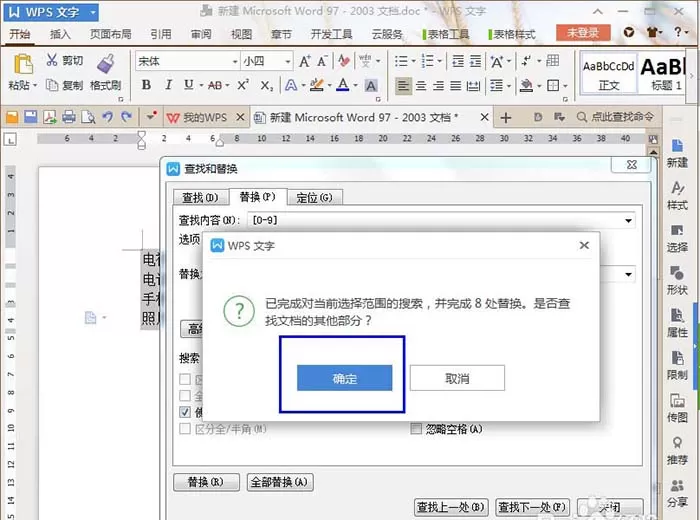Open the 形状 sidebar panel
Screen dimensions: 700x520
(677, 280)
